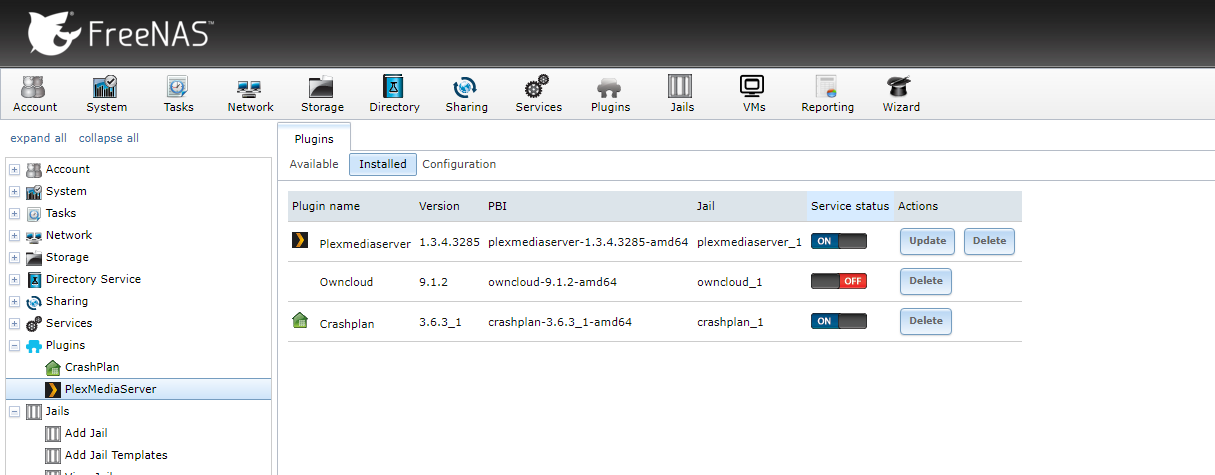Select PlexMediaServer label in sidebar tree
Viewport: 1215px width, 475px height.
pos(110,389)
